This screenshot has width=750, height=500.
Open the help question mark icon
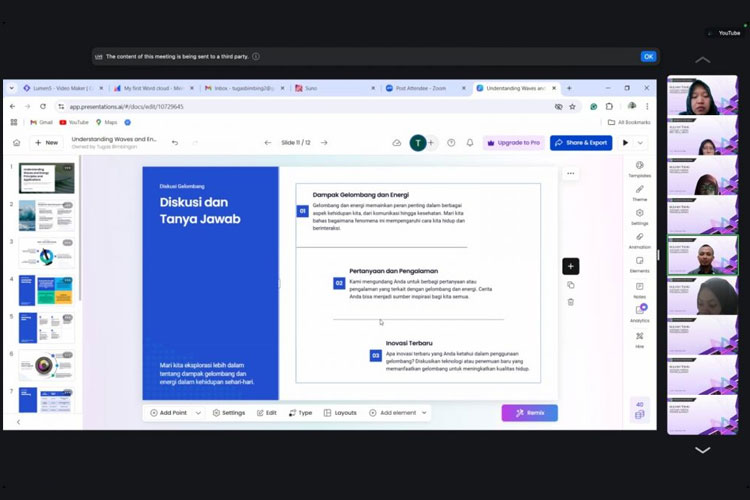coord(451,143)
